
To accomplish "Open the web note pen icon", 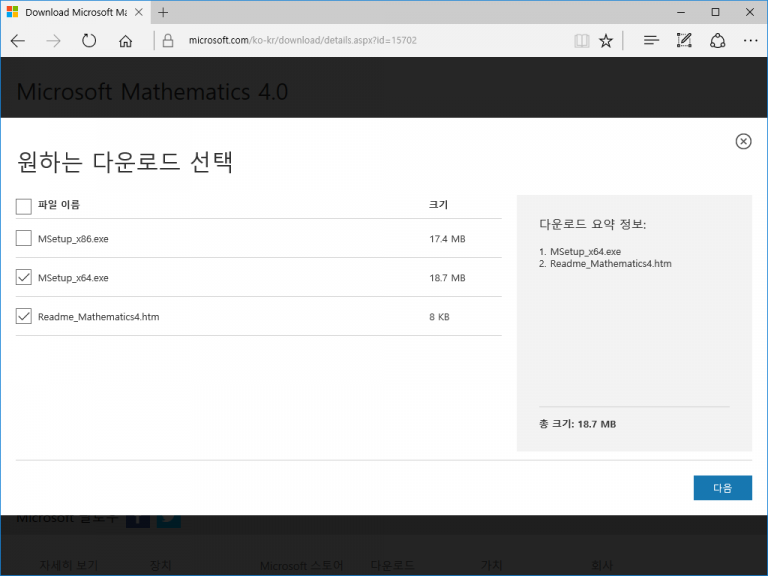I will pos(684,41).
